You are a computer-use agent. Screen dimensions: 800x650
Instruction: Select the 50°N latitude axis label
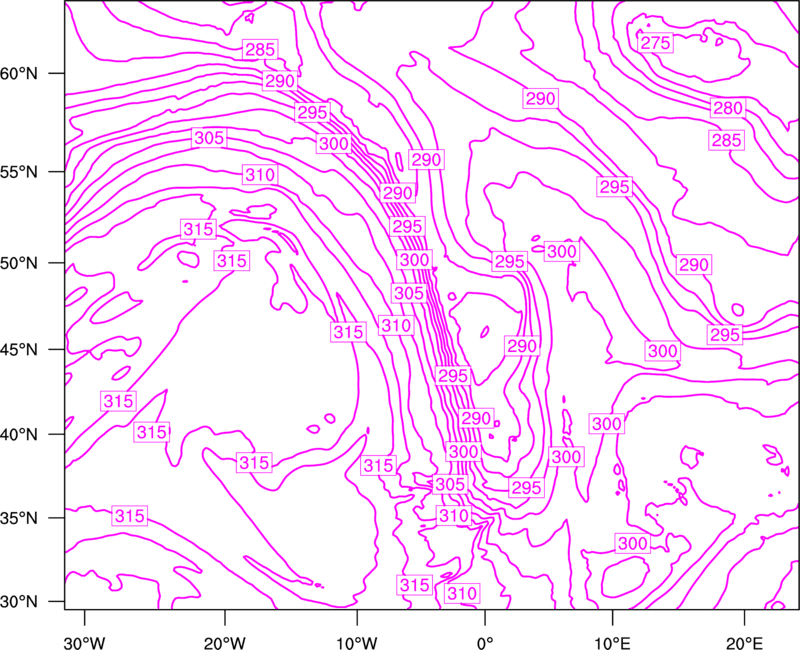click(x=19, y=263)
